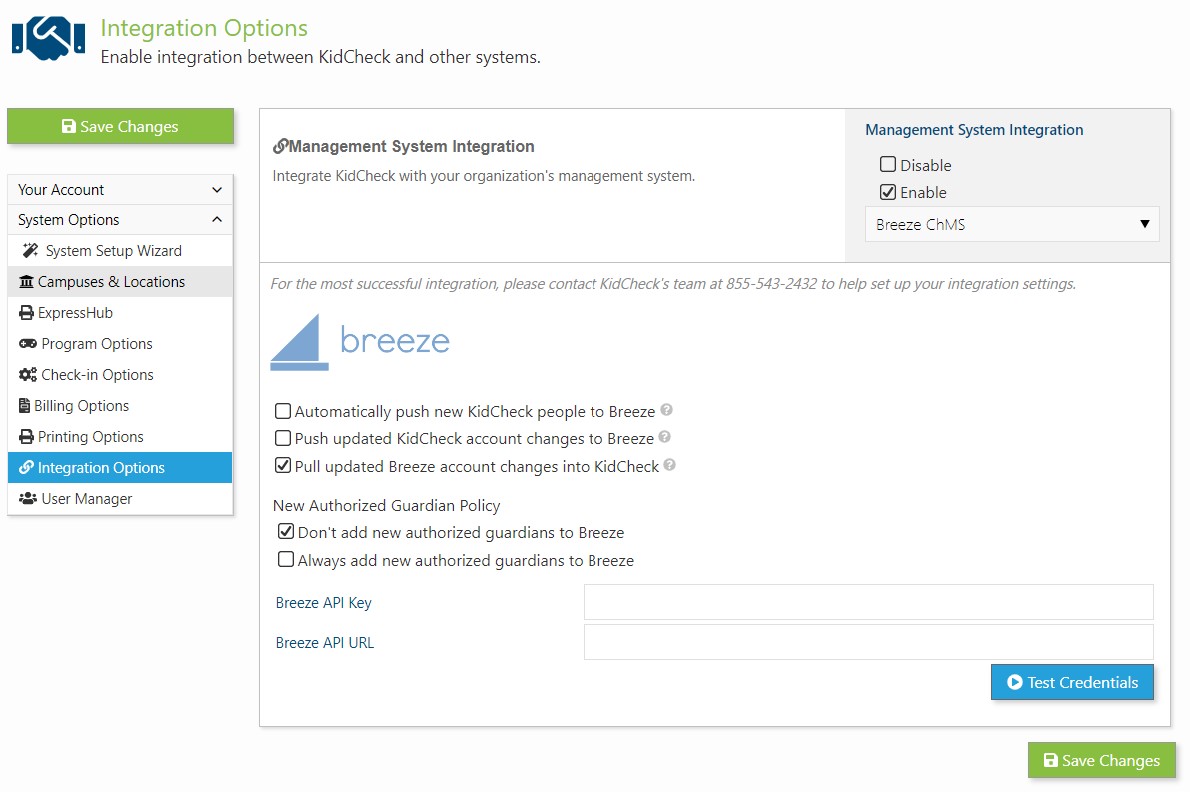1190x792 pixels.
Task: Click the Check-in Options gears icon
Action: coord(28,375)
